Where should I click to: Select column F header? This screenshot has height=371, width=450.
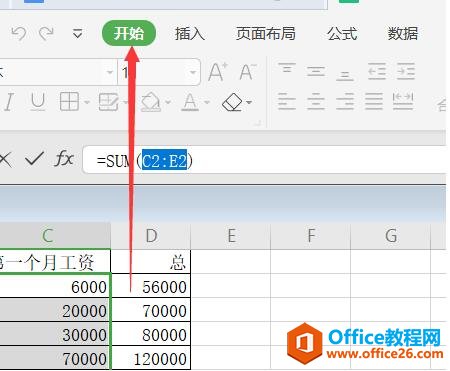tap(311, 236)
